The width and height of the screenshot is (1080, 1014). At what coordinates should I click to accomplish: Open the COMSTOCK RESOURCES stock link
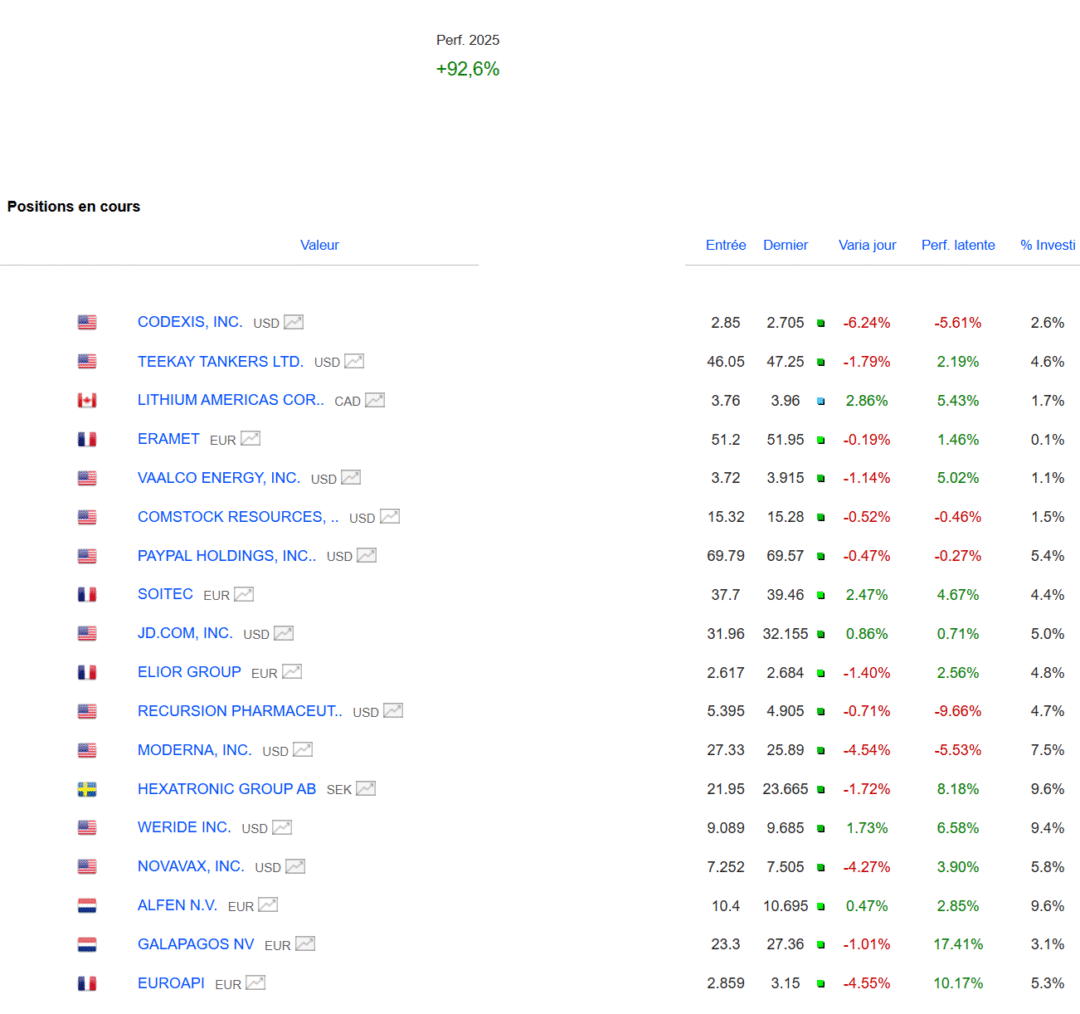[x=238, y=517]
